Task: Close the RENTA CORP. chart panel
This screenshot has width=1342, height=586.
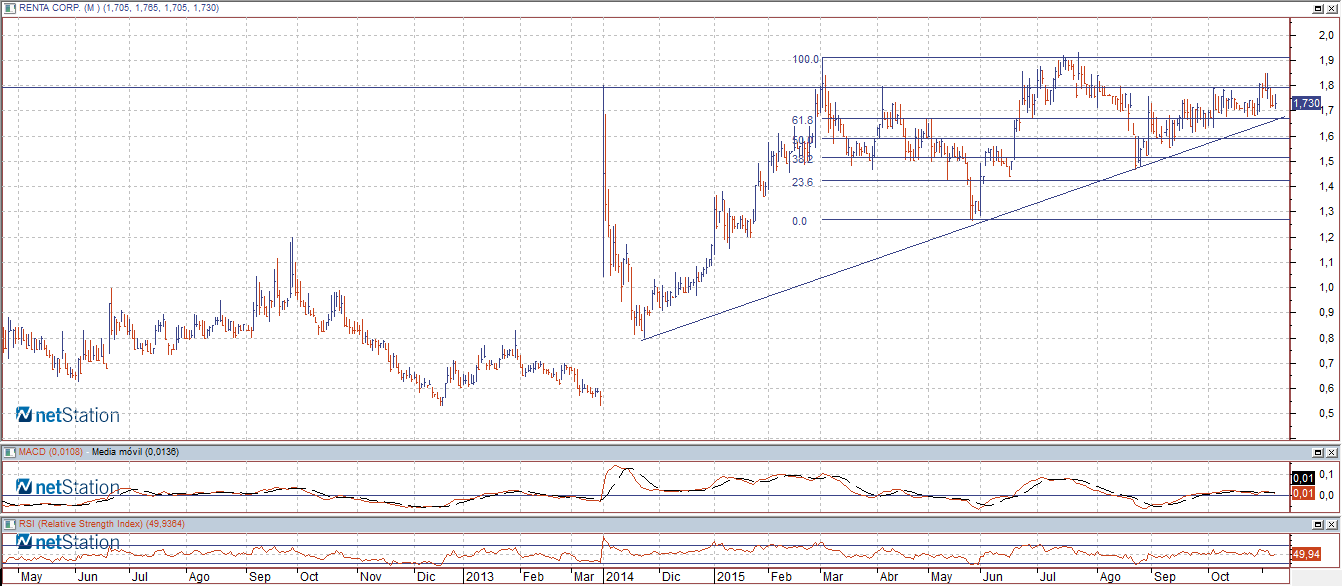Action: [1333, 7]
